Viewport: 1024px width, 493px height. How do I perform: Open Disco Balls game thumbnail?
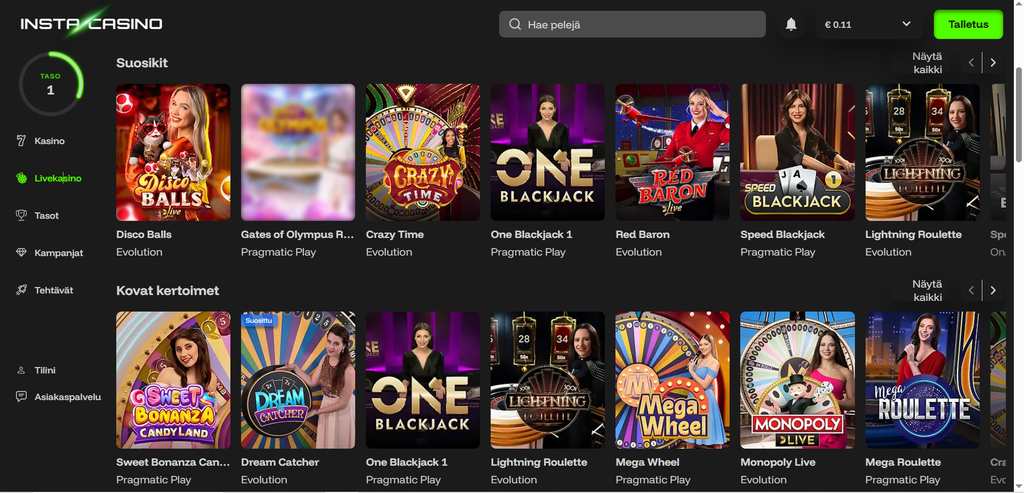(173, 152)
